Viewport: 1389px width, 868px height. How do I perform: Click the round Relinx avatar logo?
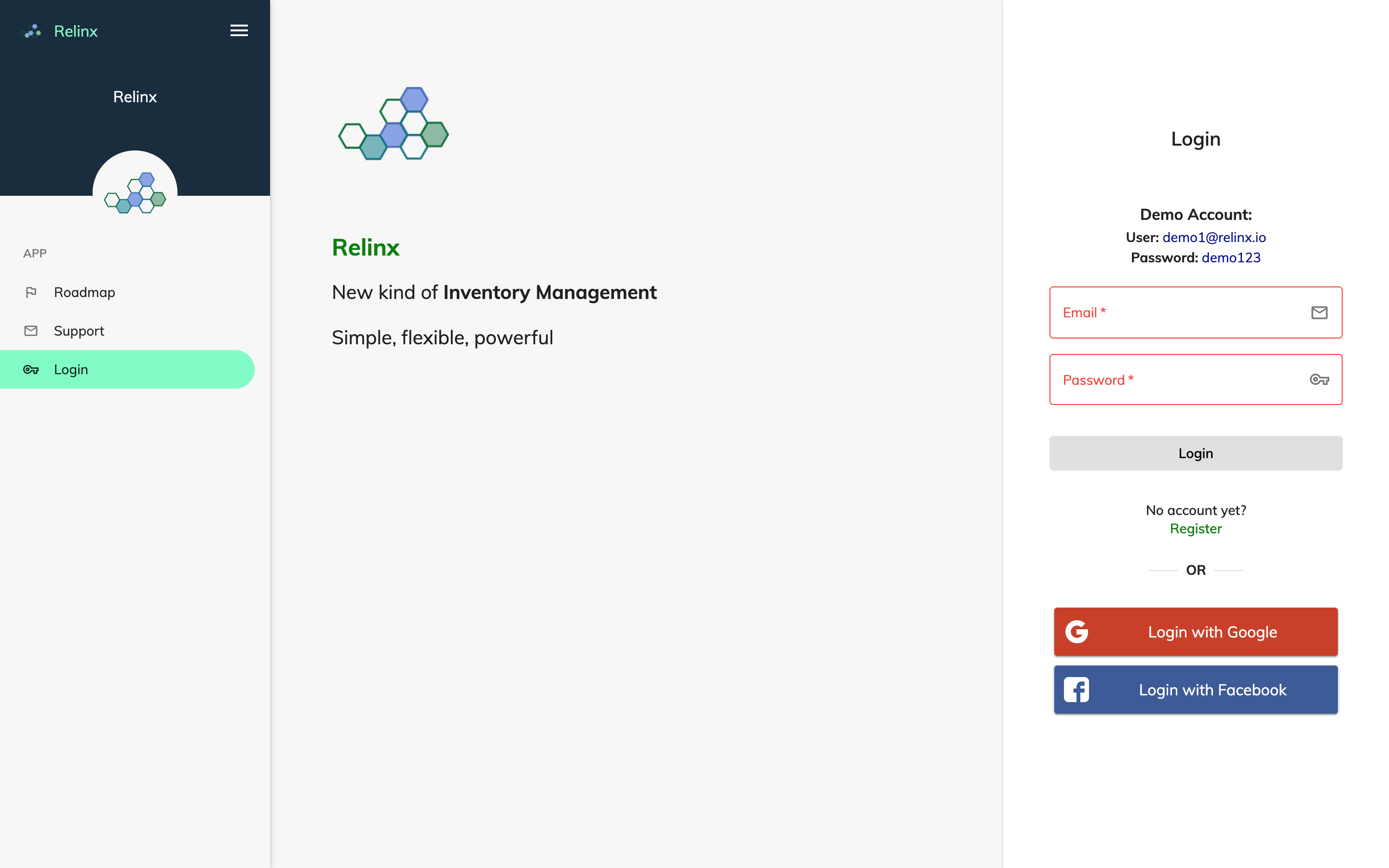point(135,192)
